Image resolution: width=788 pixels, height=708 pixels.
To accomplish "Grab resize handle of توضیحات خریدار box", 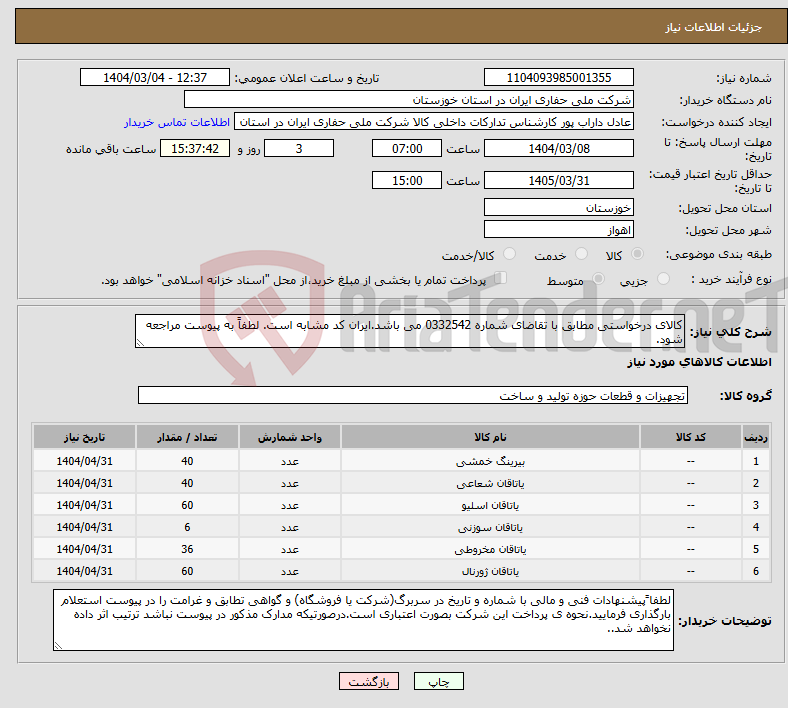I will tap(60, 645).
